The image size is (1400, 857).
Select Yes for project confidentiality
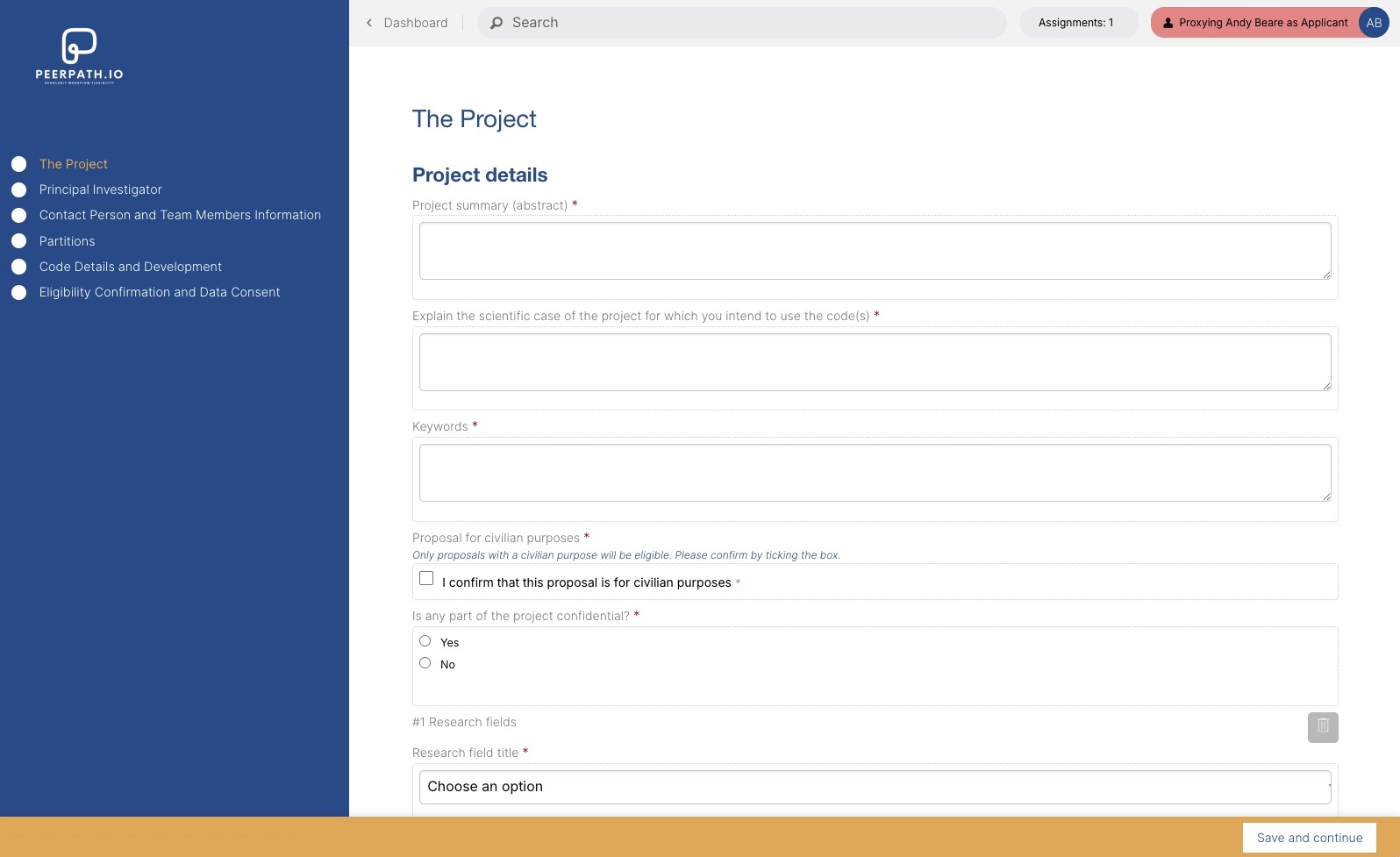pos(425,641)
